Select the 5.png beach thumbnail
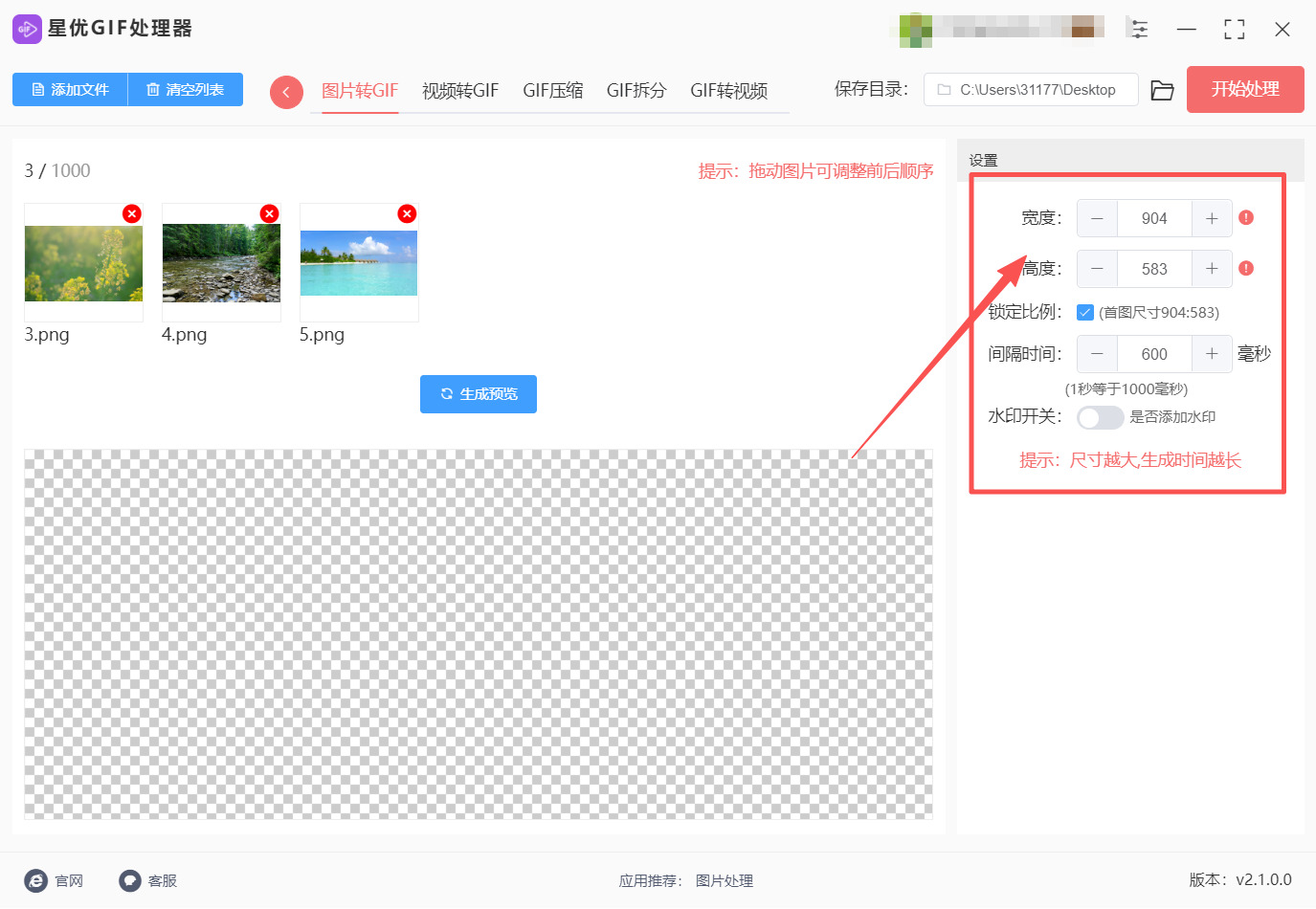 point(359,263)
